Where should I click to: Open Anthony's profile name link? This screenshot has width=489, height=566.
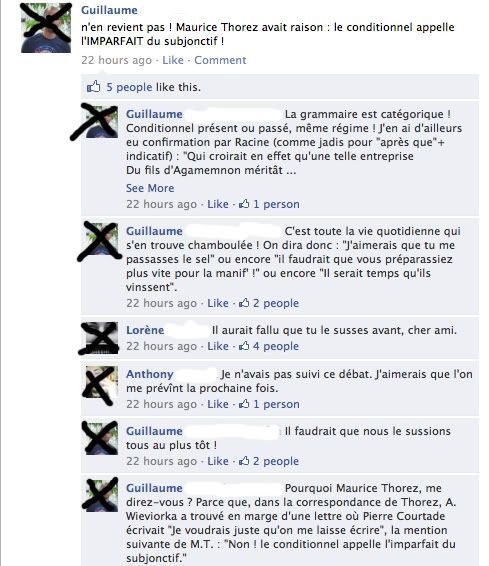point(150,374)
